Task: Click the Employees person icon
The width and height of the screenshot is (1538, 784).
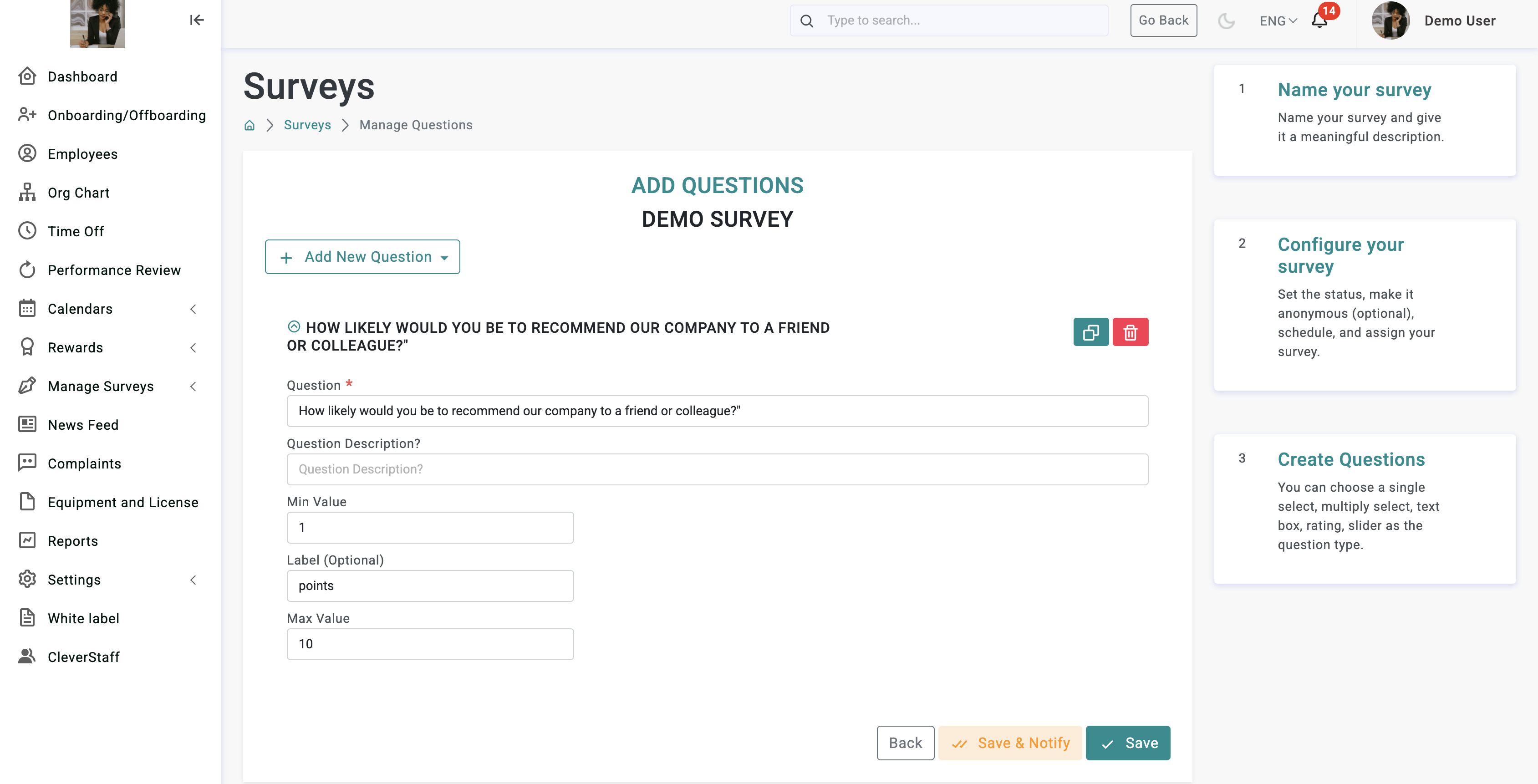Action: pos(27,153)
